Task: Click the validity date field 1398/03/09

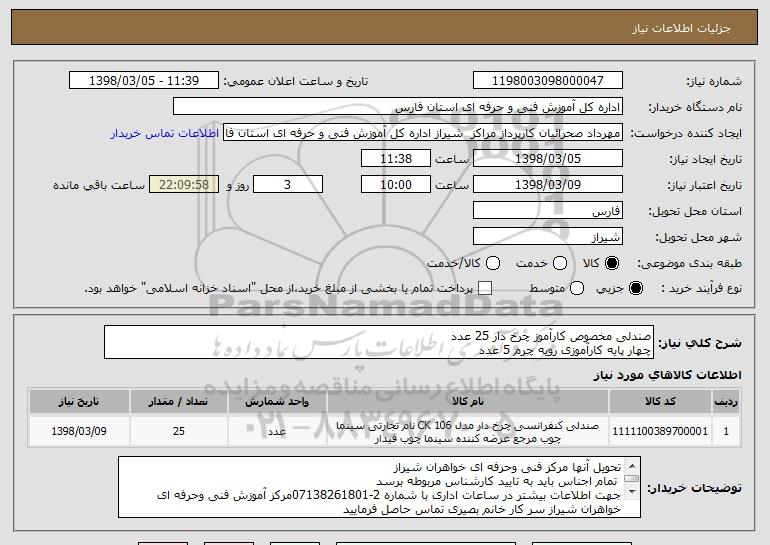Action: pyautogui.click(x=548, y=185)
